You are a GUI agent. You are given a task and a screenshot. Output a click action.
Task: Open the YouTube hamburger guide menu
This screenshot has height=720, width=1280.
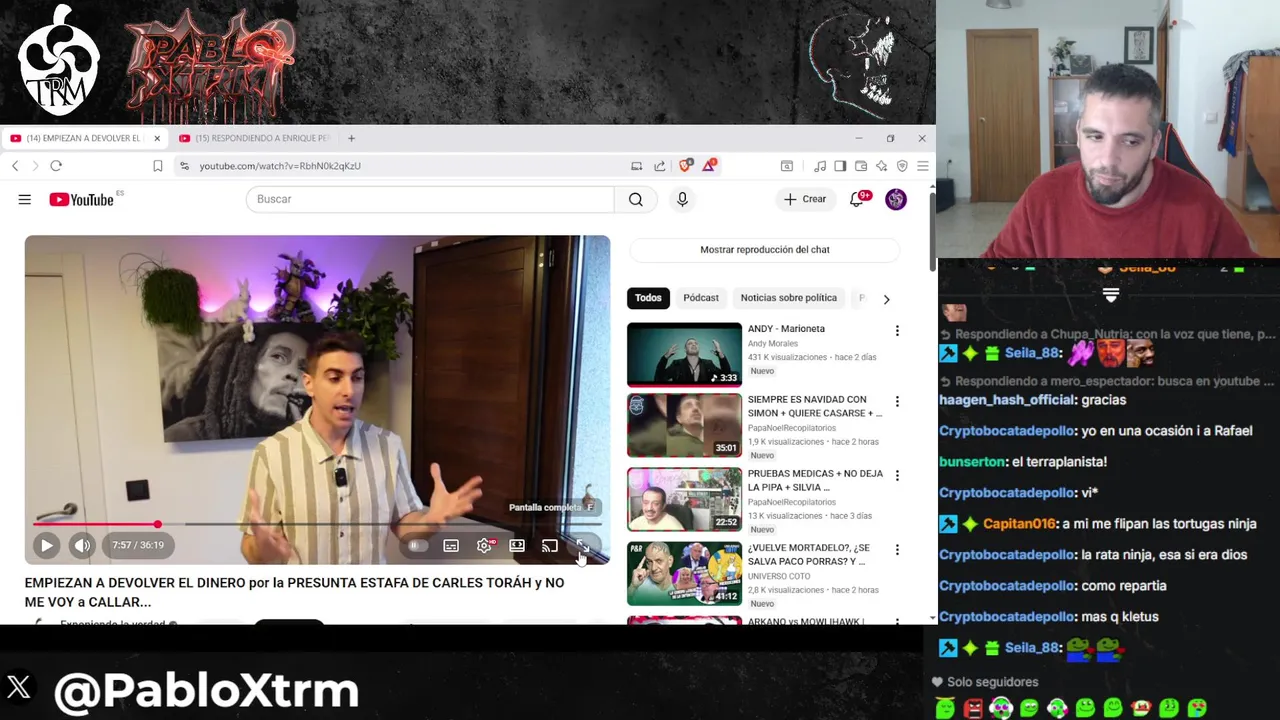[x=24, y=199]
